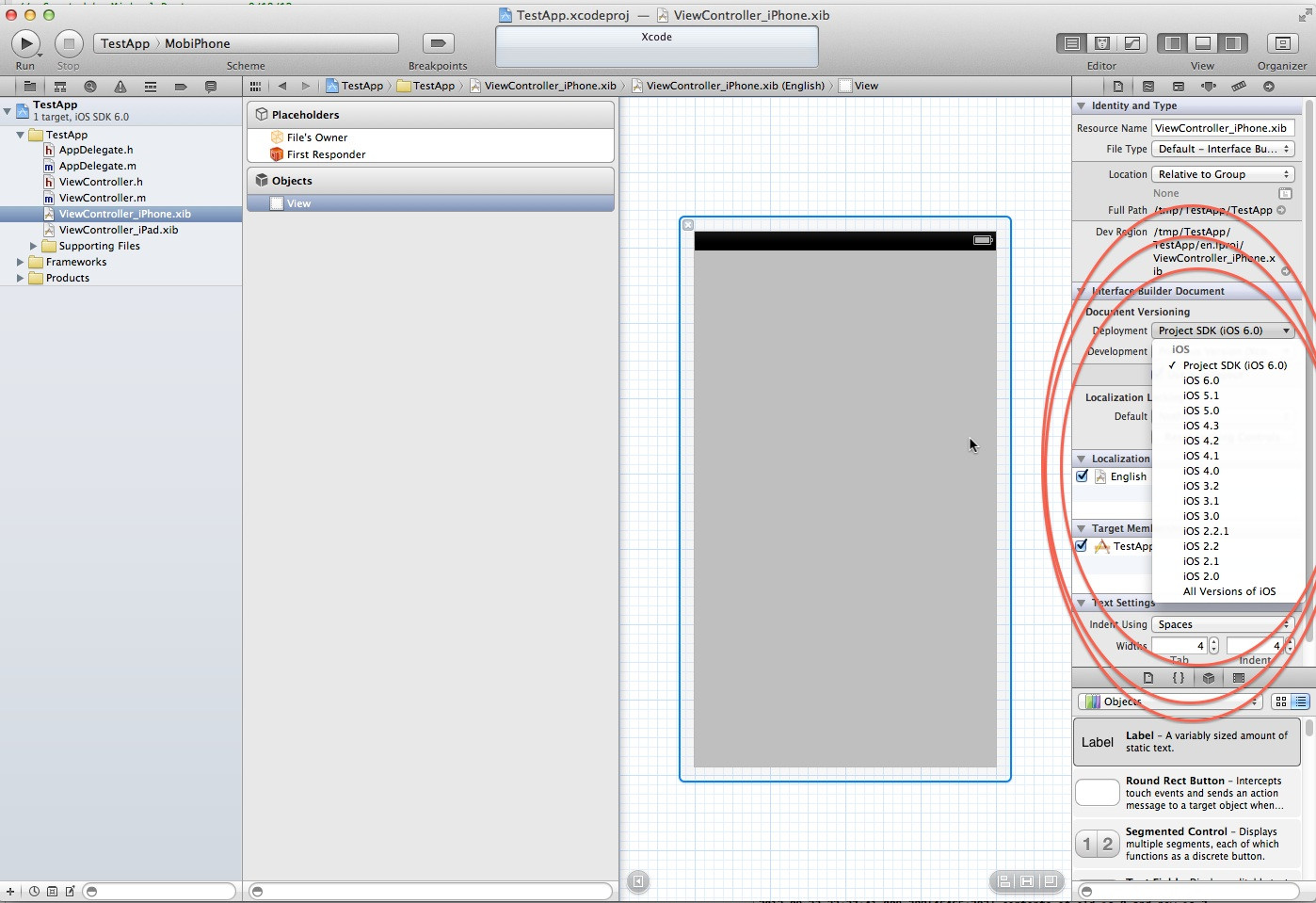The width and height of the screenshot is (1316, 903).
Task: Select All Versions of iOS option
Action: click(x=1228, y=591)
